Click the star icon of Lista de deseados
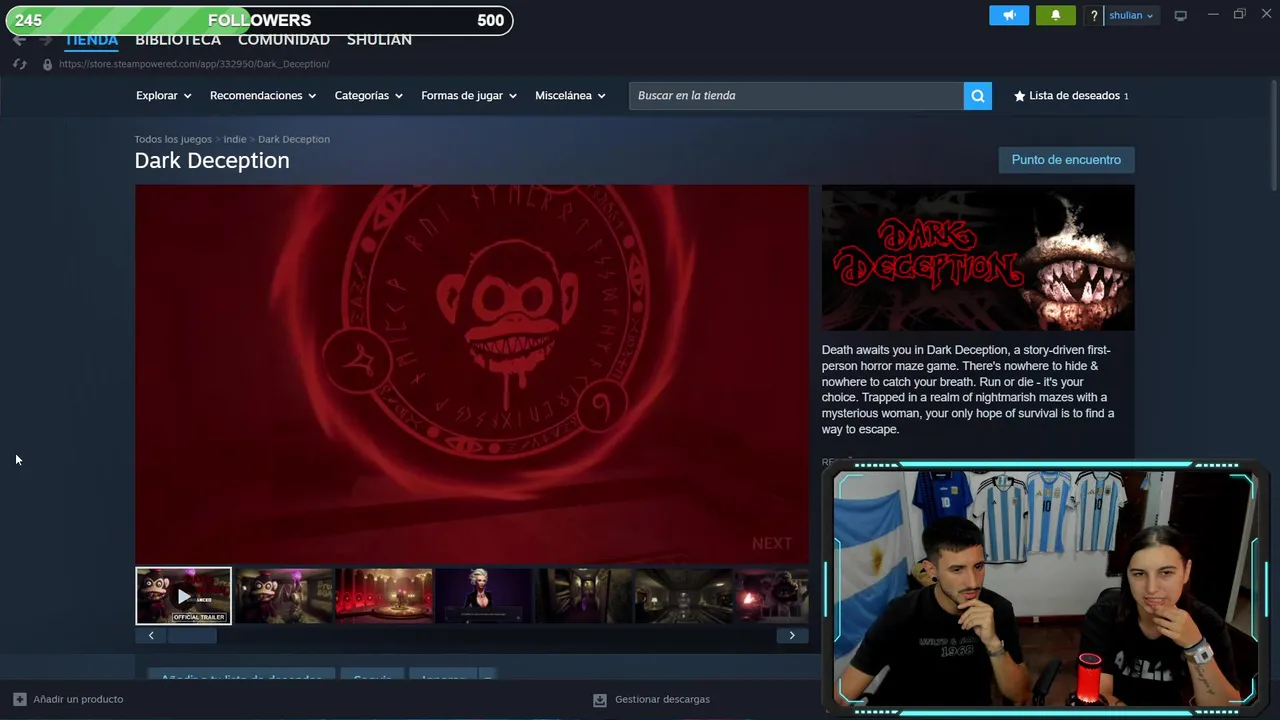This screenshot has height=720, width=1280. tap(1020, 96)
